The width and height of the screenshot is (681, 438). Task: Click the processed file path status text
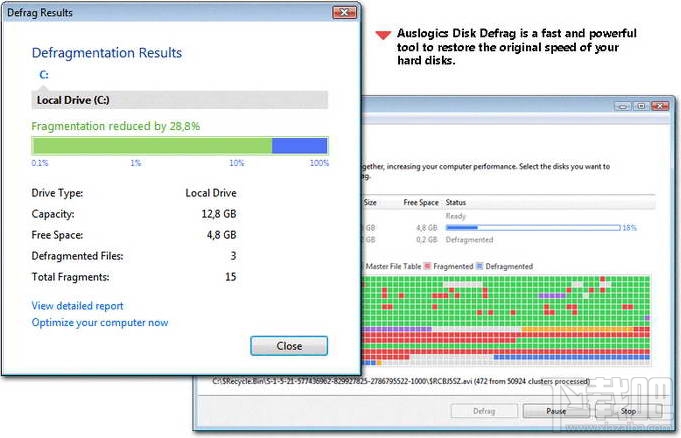[x=401, y=382]
